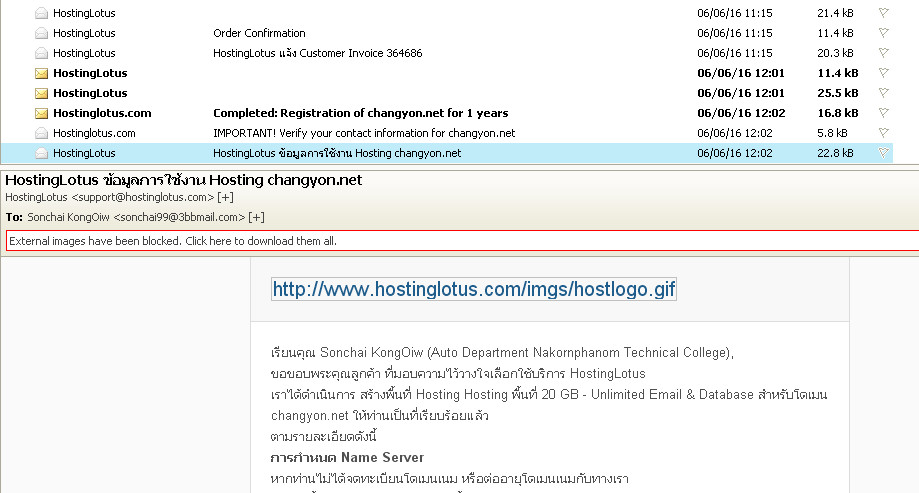Toggle flag on Order Confirmation email

(884, 33)
